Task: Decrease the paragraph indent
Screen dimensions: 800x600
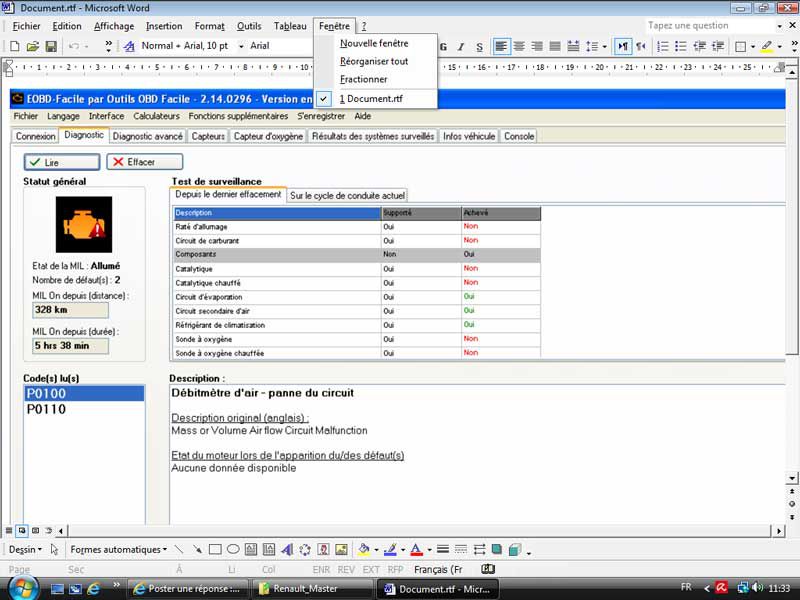Action: [x=699, y=46]
